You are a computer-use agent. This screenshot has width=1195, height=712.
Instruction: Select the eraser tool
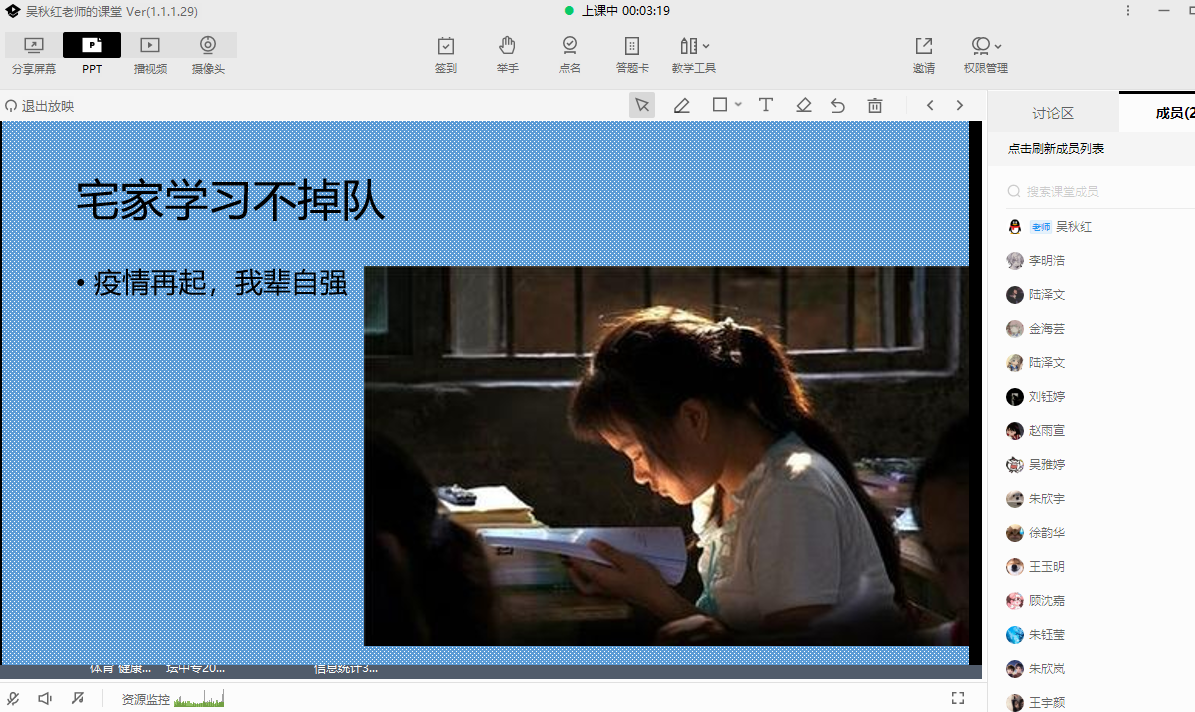803,105
